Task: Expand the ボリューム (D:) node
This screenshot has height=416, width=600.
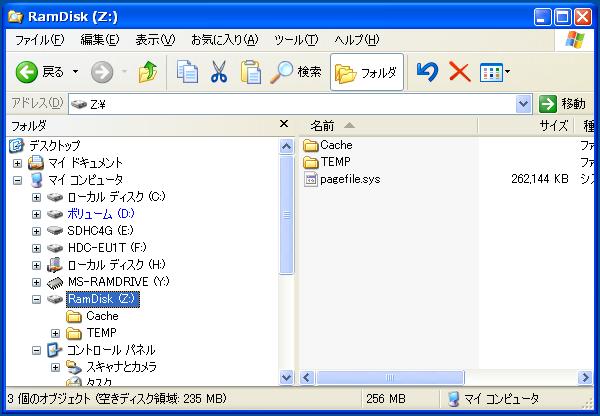Action: [36, 214]
